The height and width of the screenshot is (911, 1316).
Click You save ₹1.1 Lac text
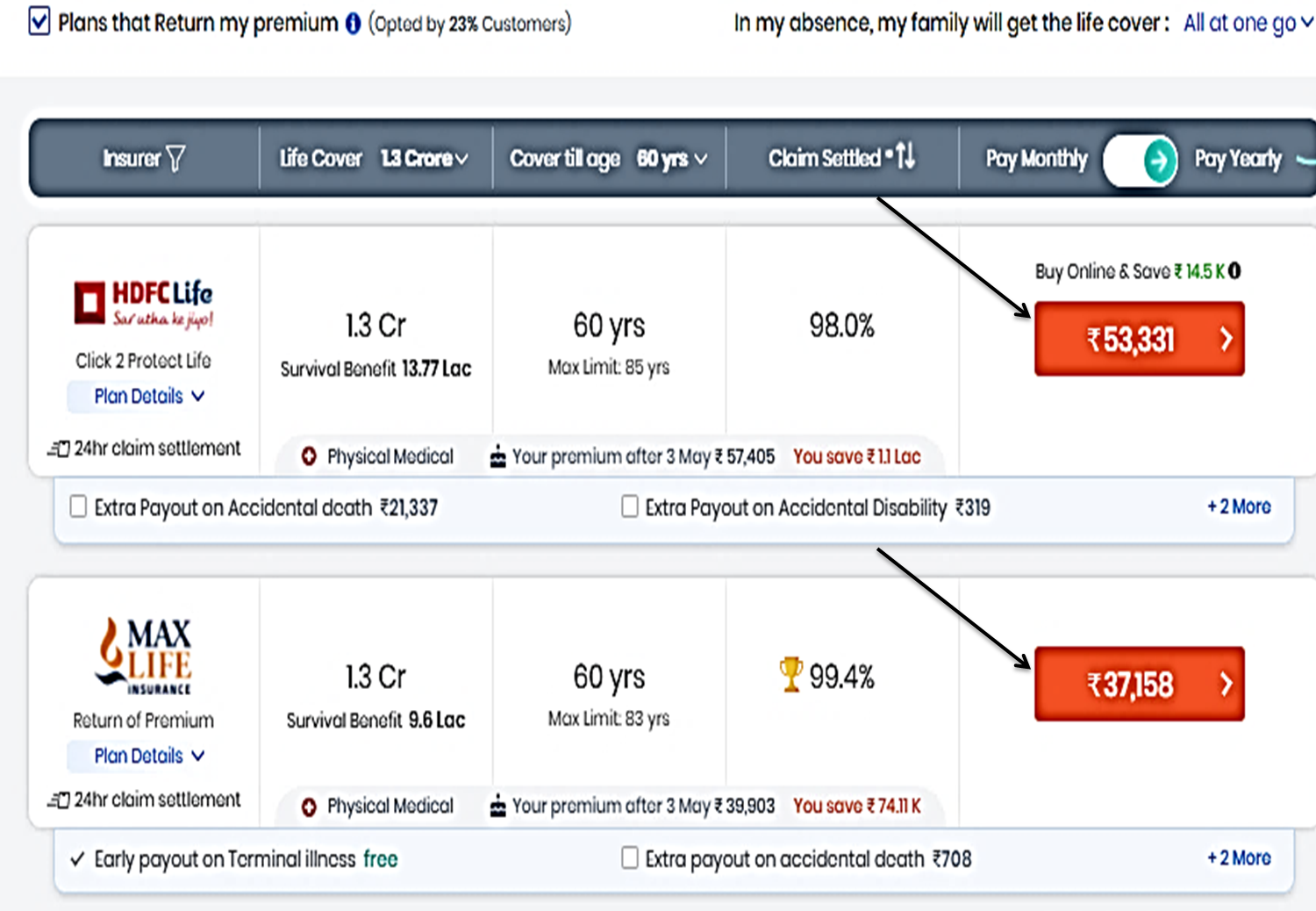857,456
